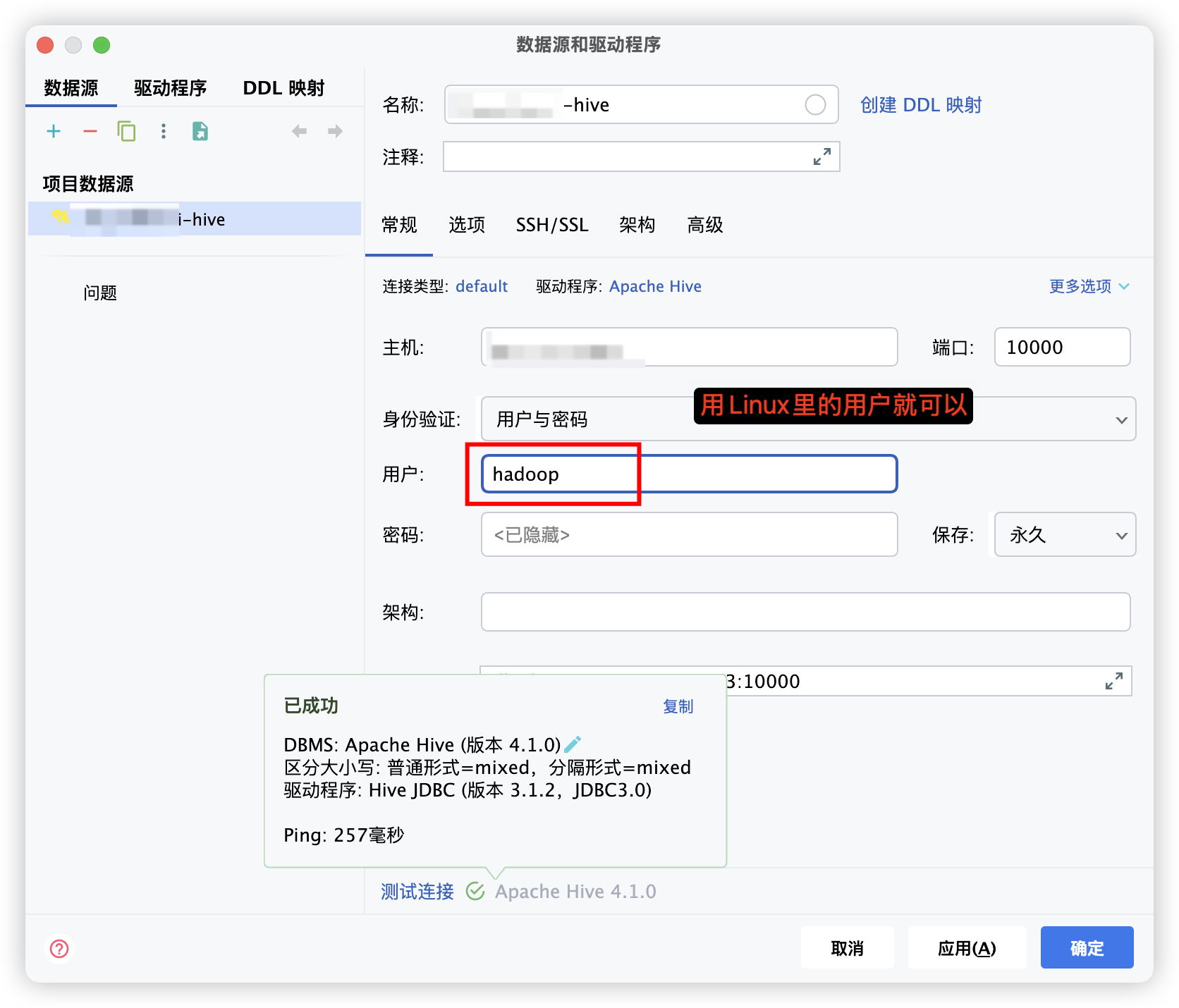Run 测试连接 to test the connection
Screen dimensions: 1179x1008
(416, 891)
